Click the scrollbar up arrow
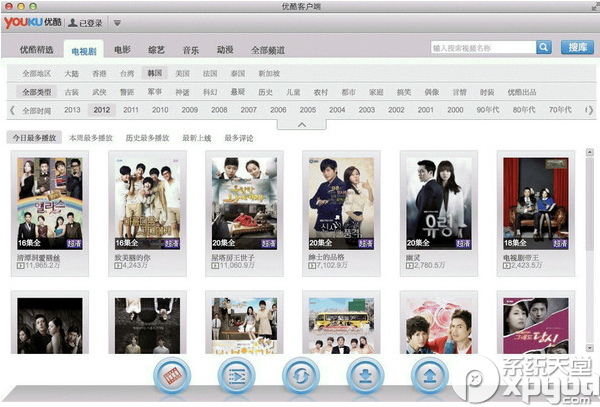The width and height of the screenshot is (600, 407). [x=590, y=152]
